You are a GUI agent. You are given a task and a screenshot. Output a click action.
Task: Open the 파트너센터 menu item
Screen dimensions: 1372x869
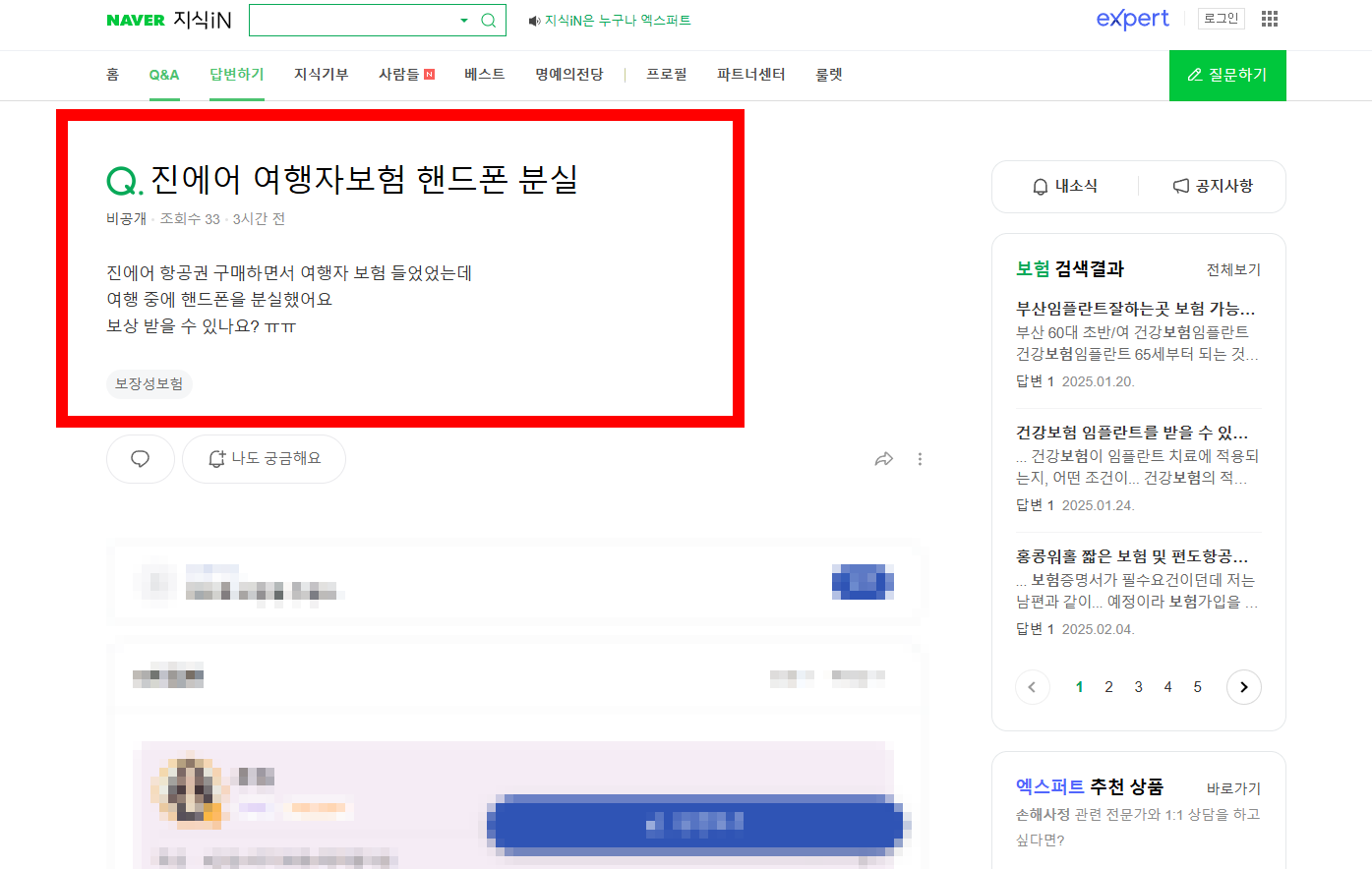tap(751, 75)
